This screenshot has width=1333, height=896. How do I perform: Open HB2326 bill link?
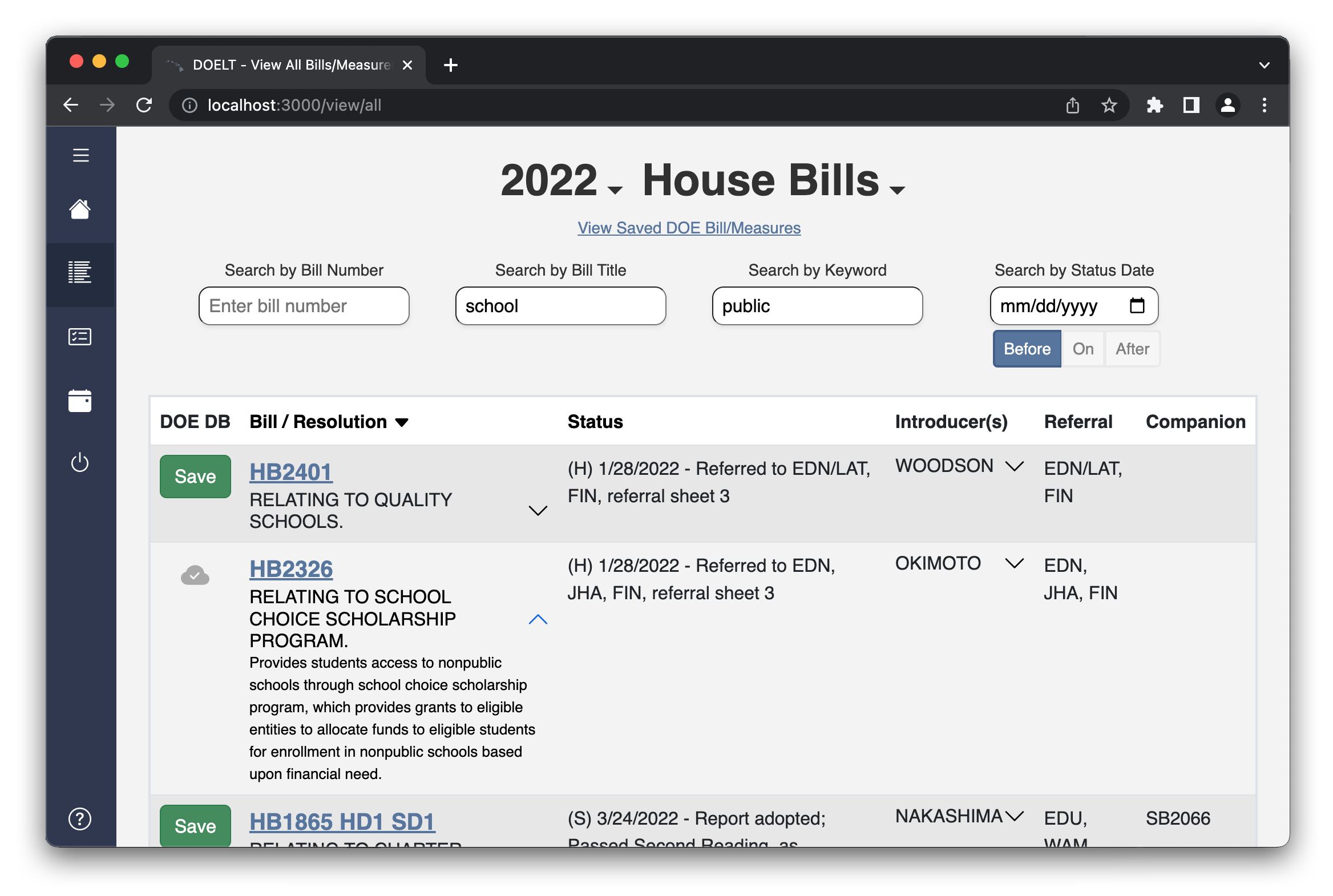click(x=292, y=569)
